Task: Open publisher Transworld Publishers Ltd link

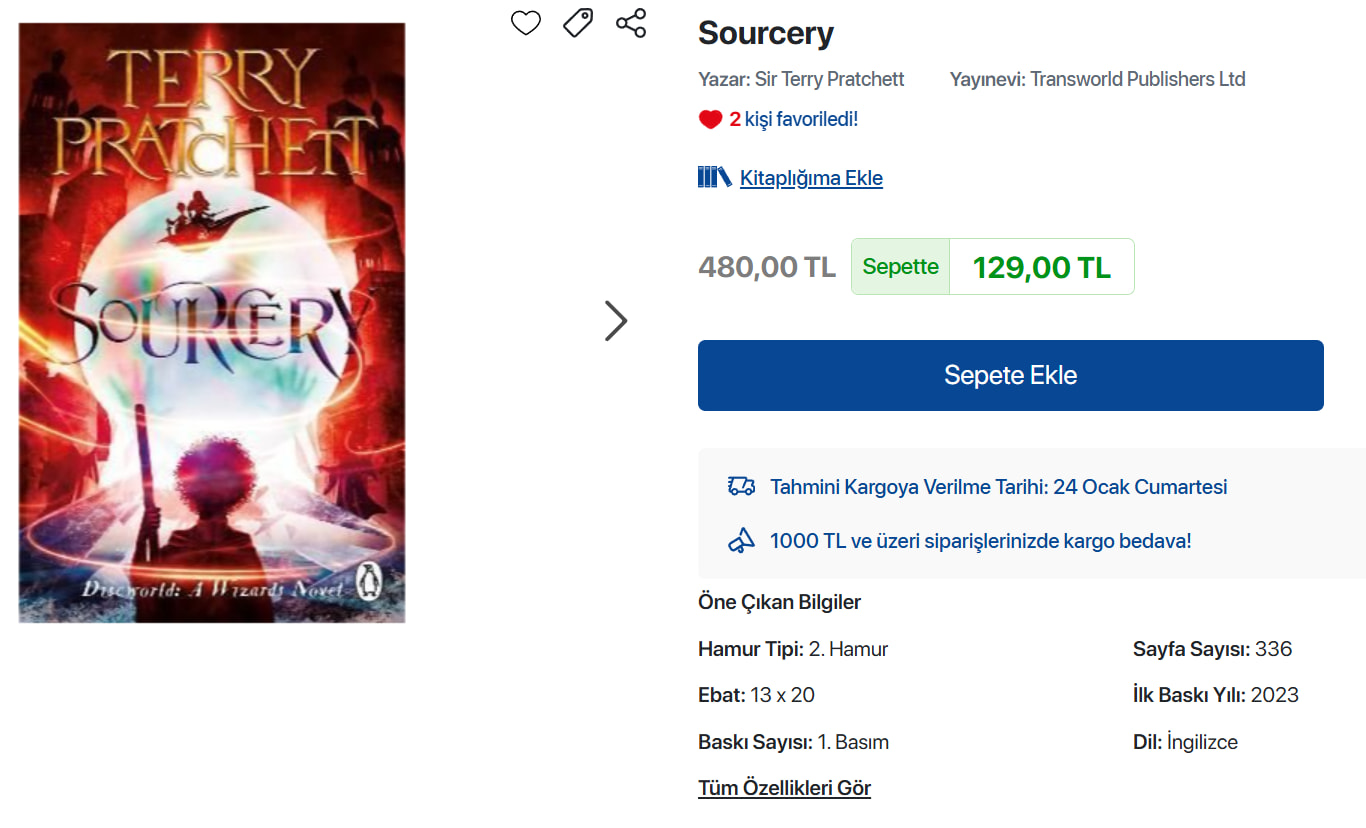Action: [x=1137, y=79]
